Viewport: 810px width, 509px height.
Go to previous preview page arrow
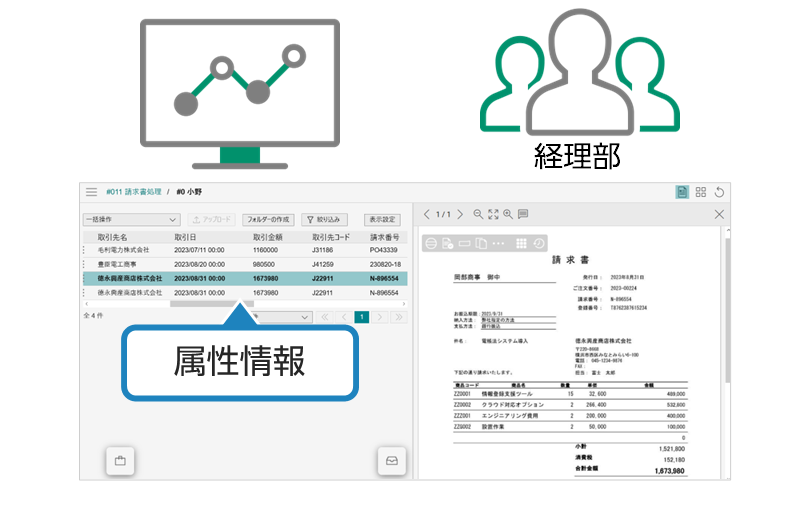coord(427,214)
